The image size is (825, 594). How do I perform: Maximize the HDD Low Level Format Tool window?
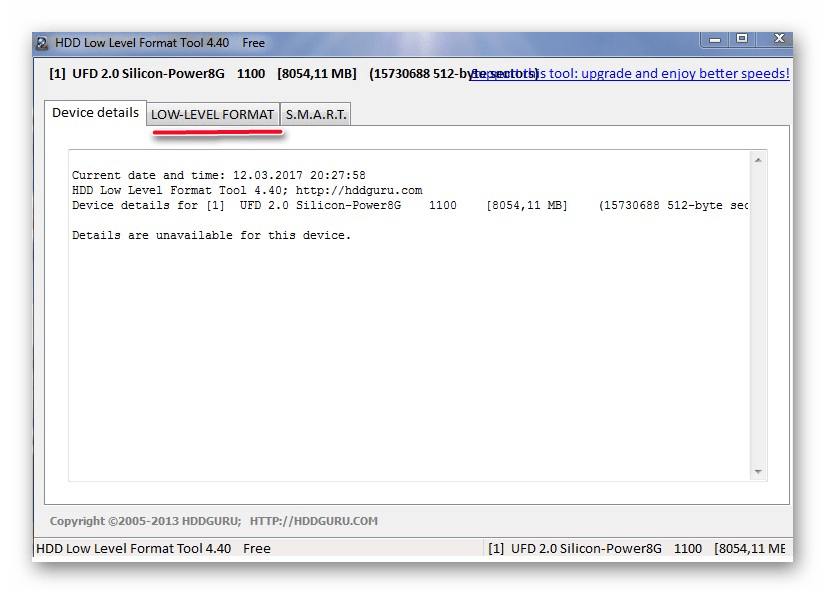742,39
